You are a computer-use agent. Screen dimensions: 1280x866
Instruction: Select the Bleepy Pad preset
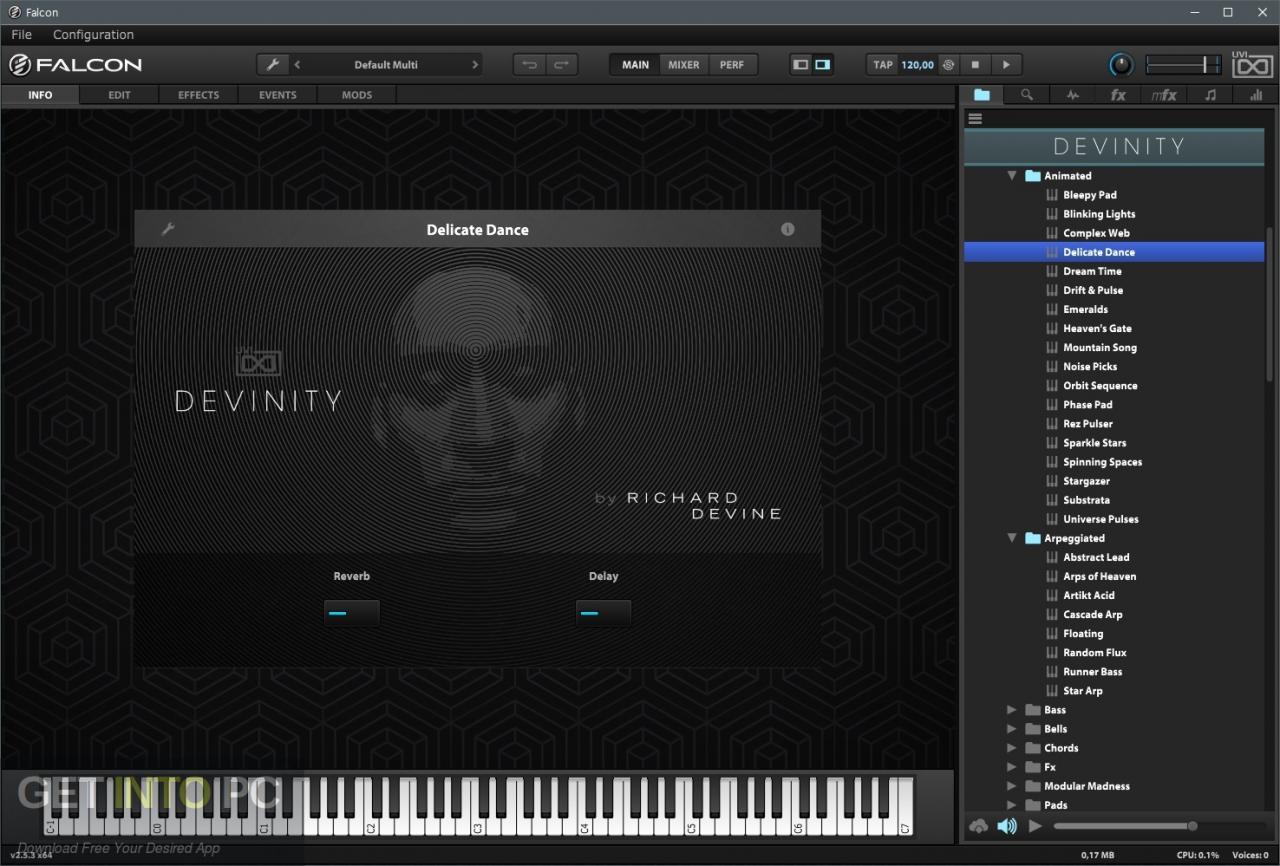point(1089,195)
